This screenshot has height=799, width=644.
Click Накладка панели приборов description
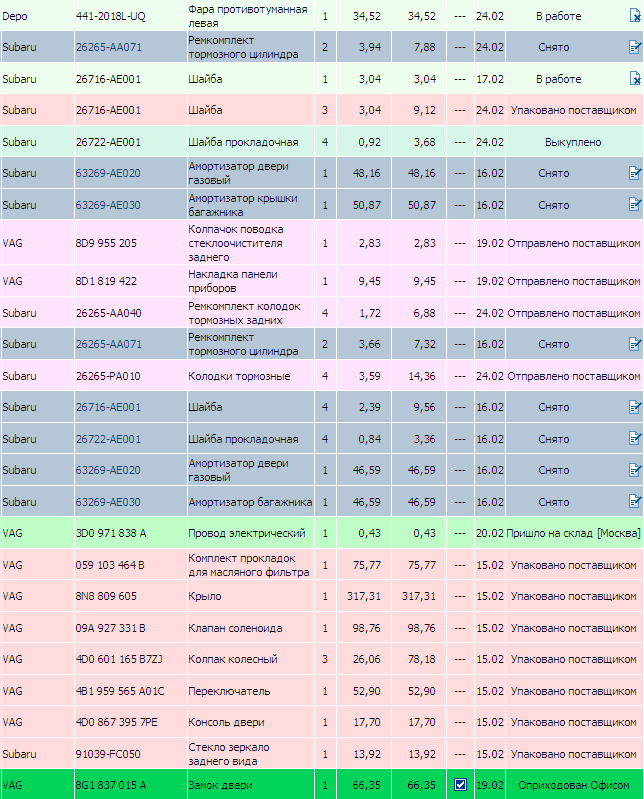[233, 281]
